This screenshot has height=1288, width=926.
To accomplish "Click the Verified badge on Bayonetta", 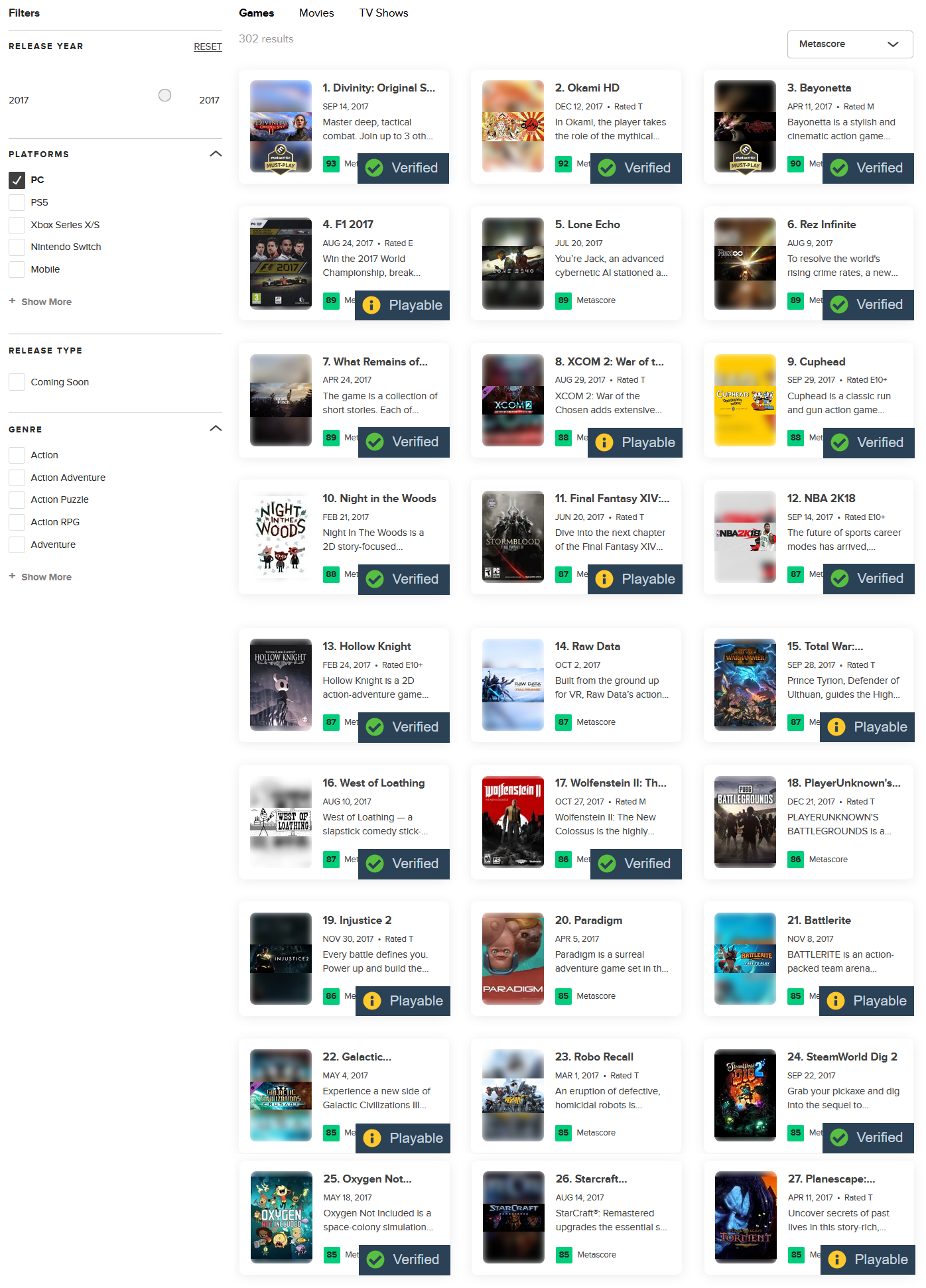I will pyautogui.click(x=868, y=168).
